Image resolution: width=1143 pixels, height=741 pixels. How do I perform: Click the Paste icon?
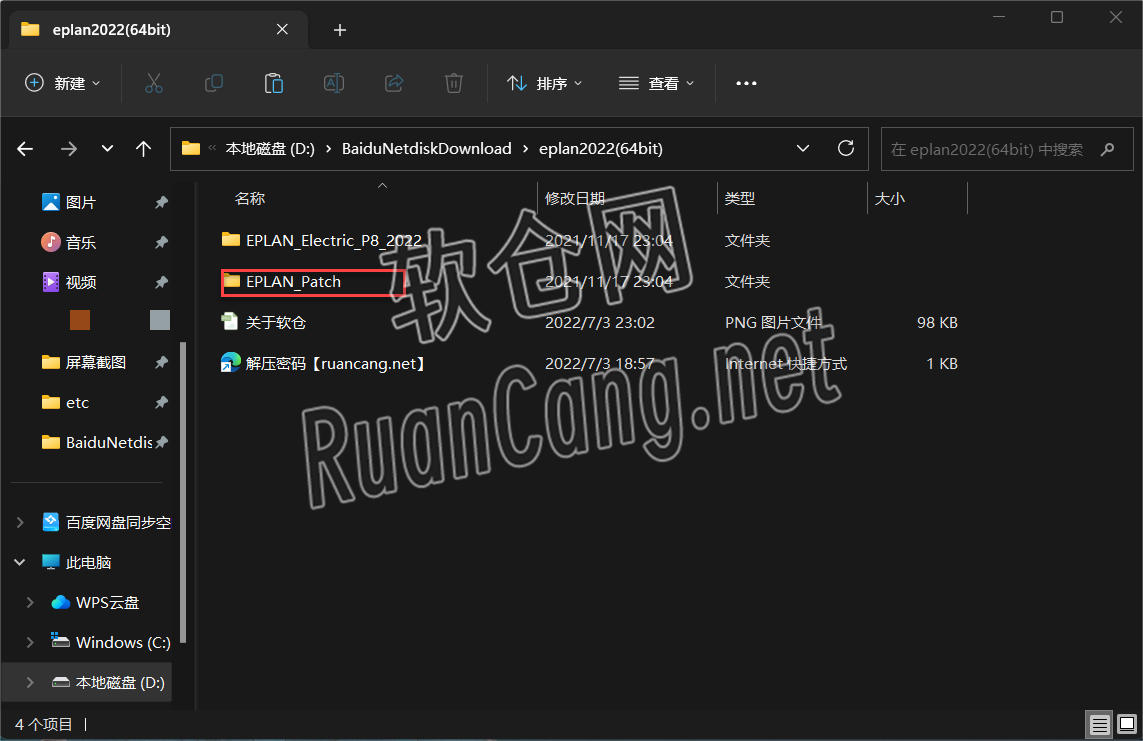point(273,83)
